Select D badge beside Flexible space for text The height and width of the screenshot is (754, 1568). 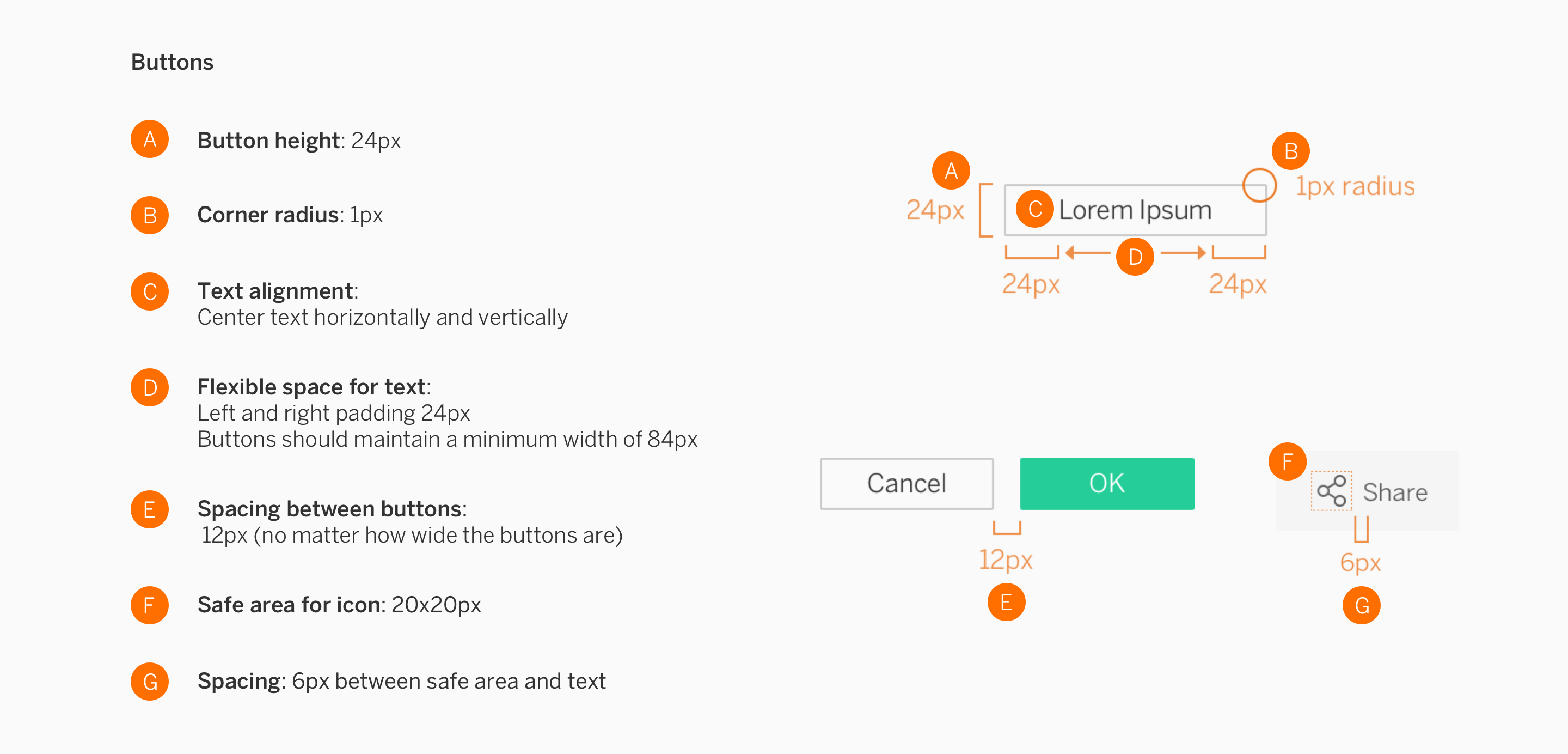tap(150, 387)
